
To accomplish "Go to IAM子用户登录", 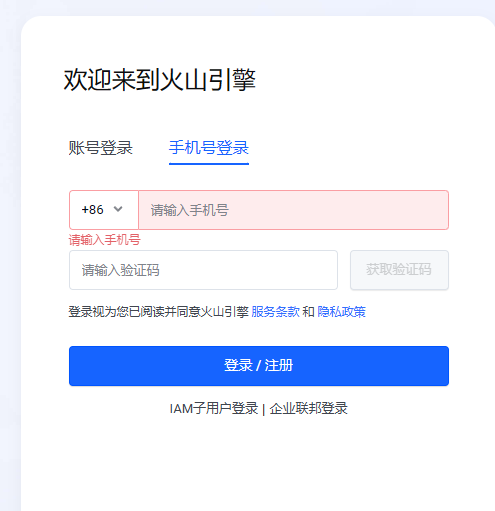I will click(x=214, y=408).
